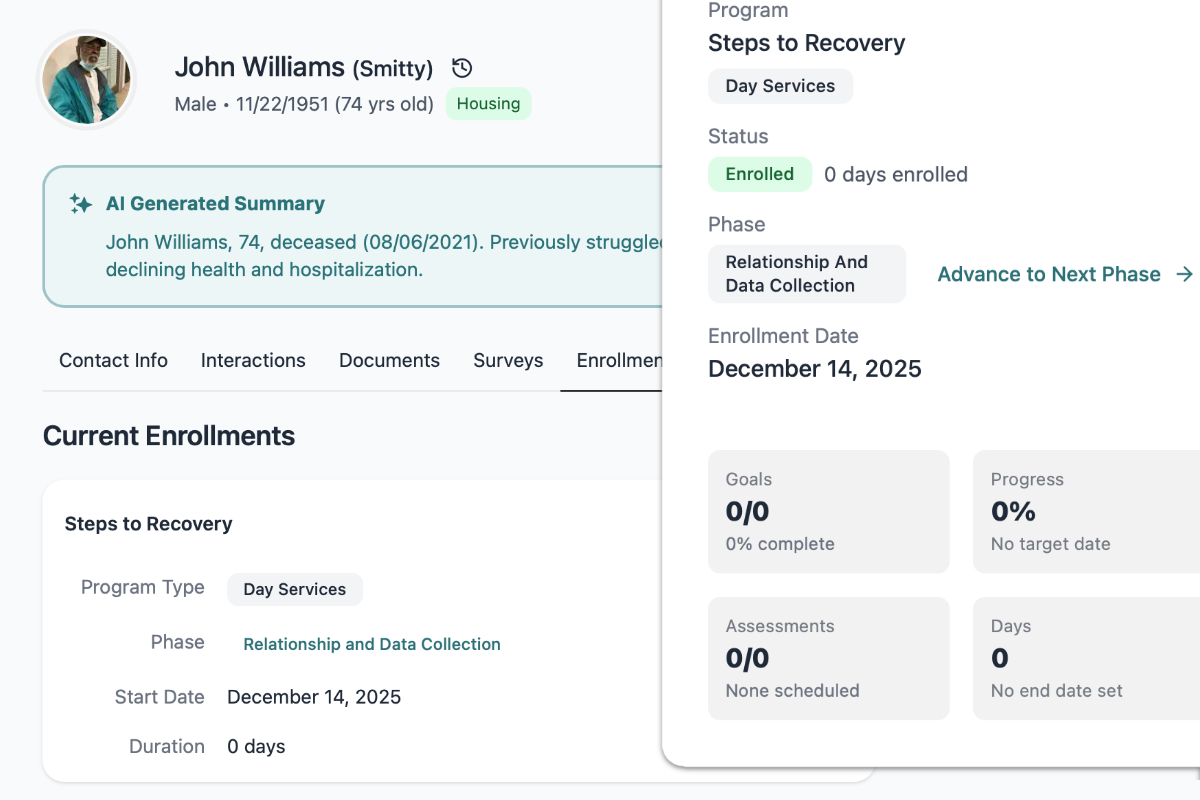Switch to the Contact Info tab
The height and width of the screenshot is (800, 1200).
(112, 360)
